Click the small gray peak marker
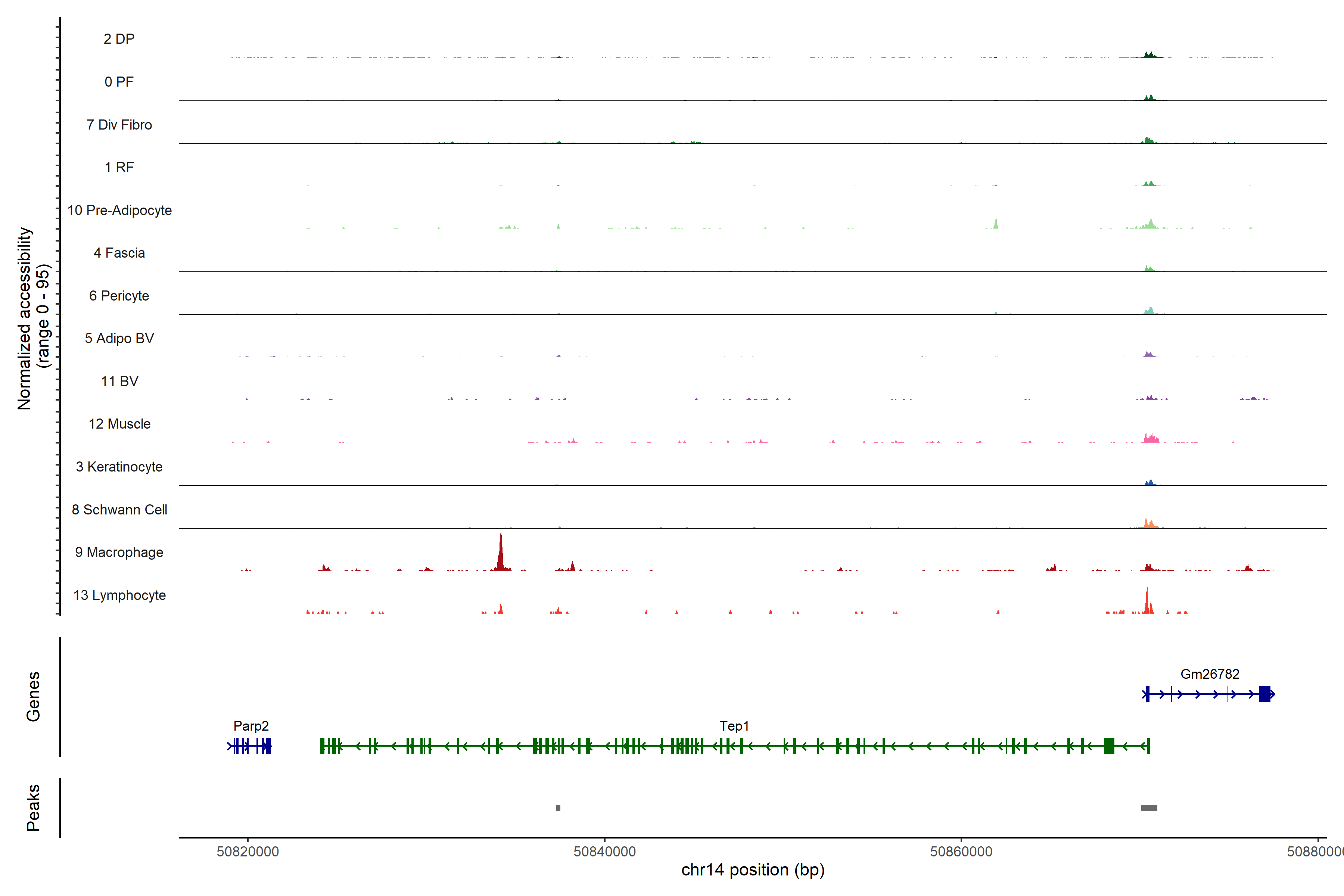Viewport: 1344px width, 896px height. click(x=558, y=808)
